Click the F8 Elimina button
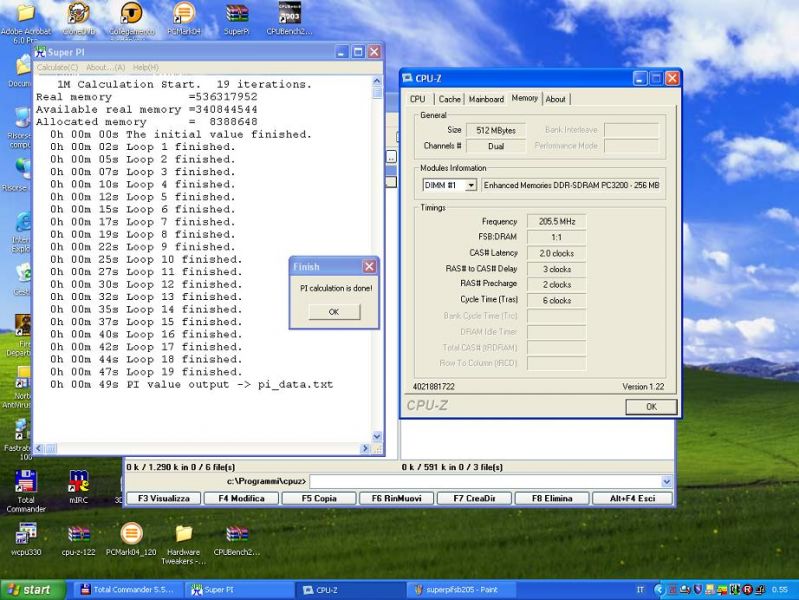 pos(552,498)
